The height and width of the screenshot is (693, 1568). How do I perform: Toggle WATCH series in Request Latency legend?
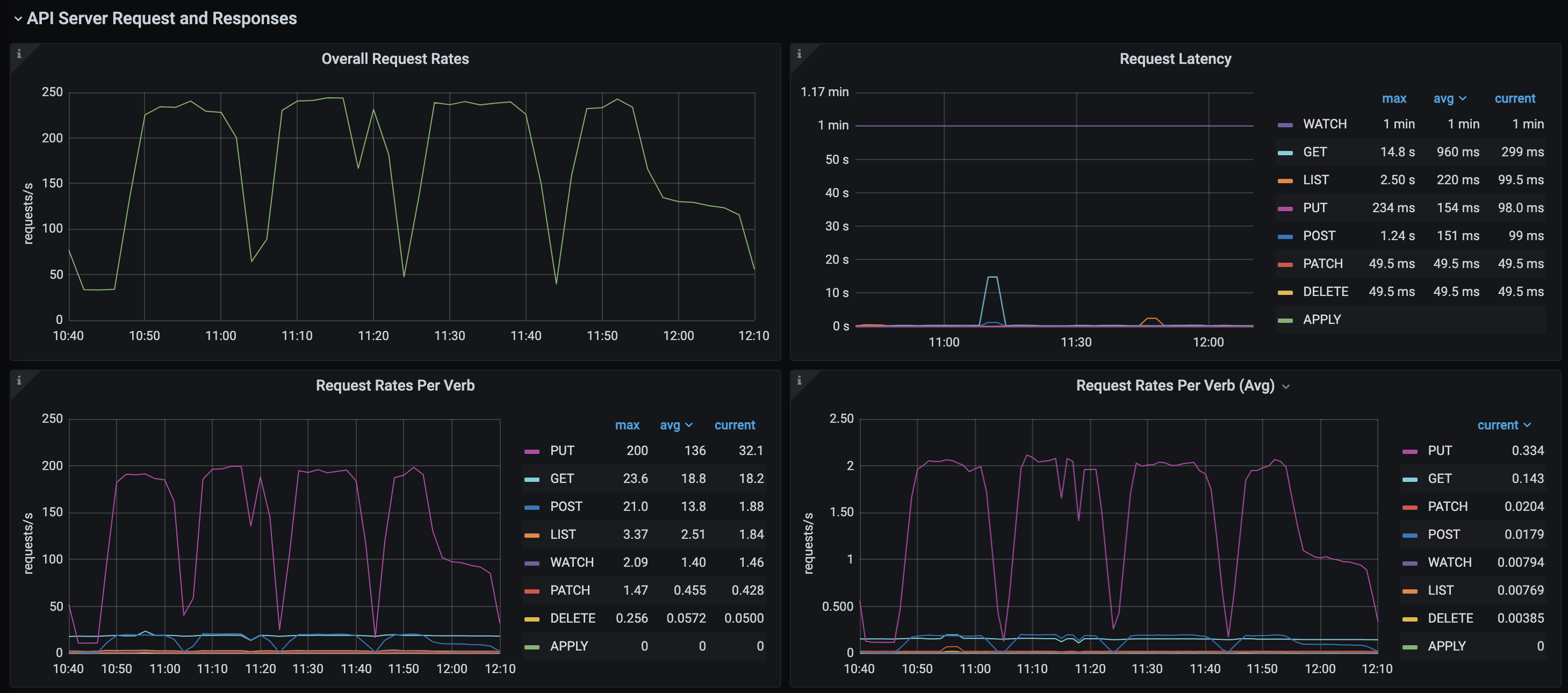[x=1325, y=124]
